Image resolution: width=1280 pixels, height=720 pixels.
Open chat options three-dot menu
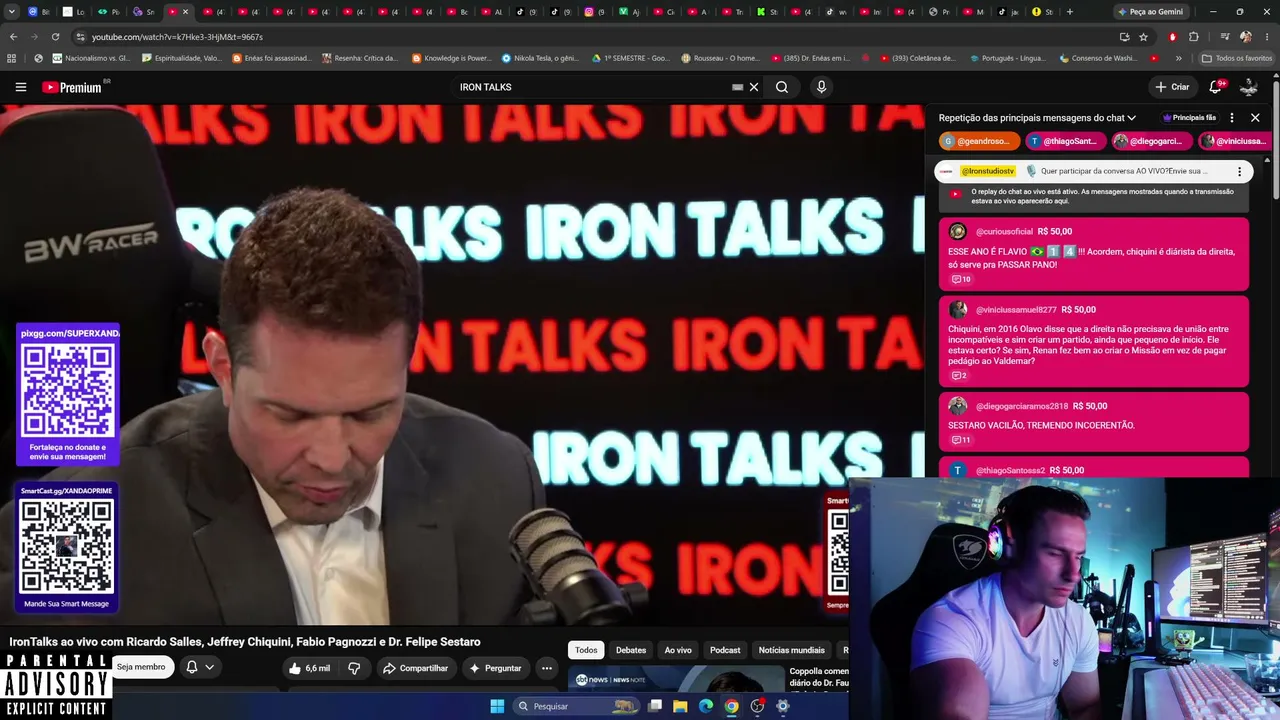[x=1232, y=118]
